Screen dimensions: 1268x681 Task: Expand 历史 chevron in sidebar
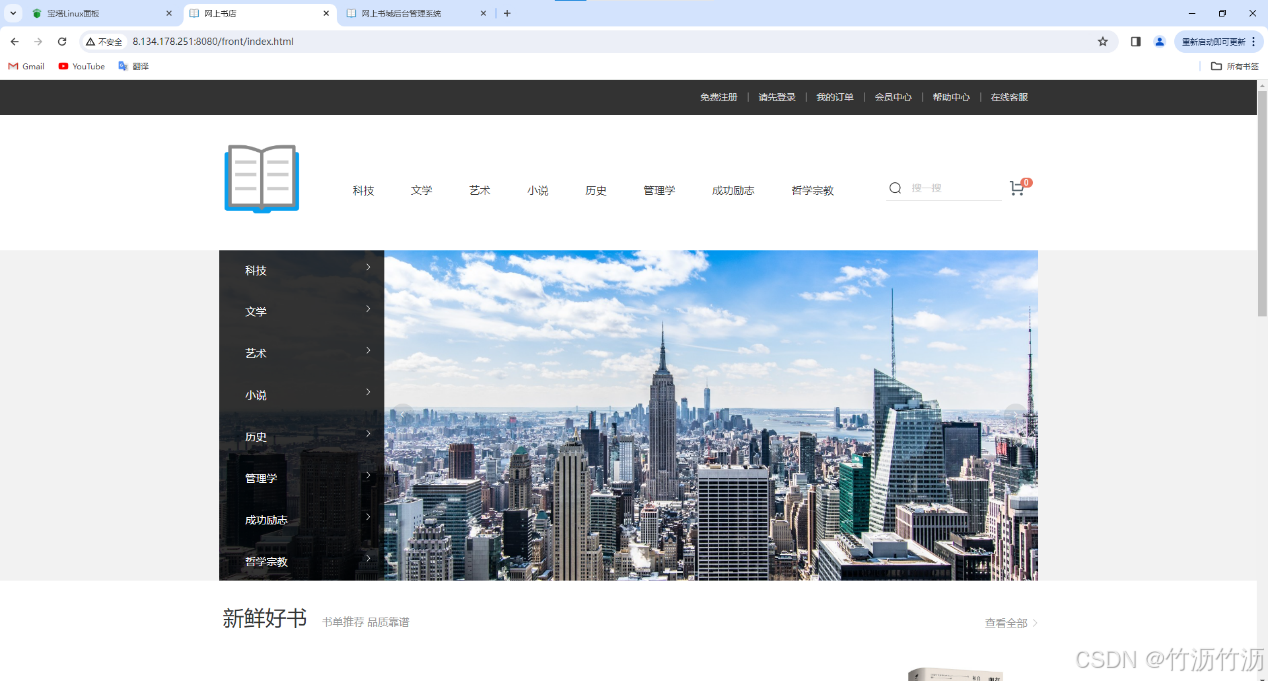368,434
